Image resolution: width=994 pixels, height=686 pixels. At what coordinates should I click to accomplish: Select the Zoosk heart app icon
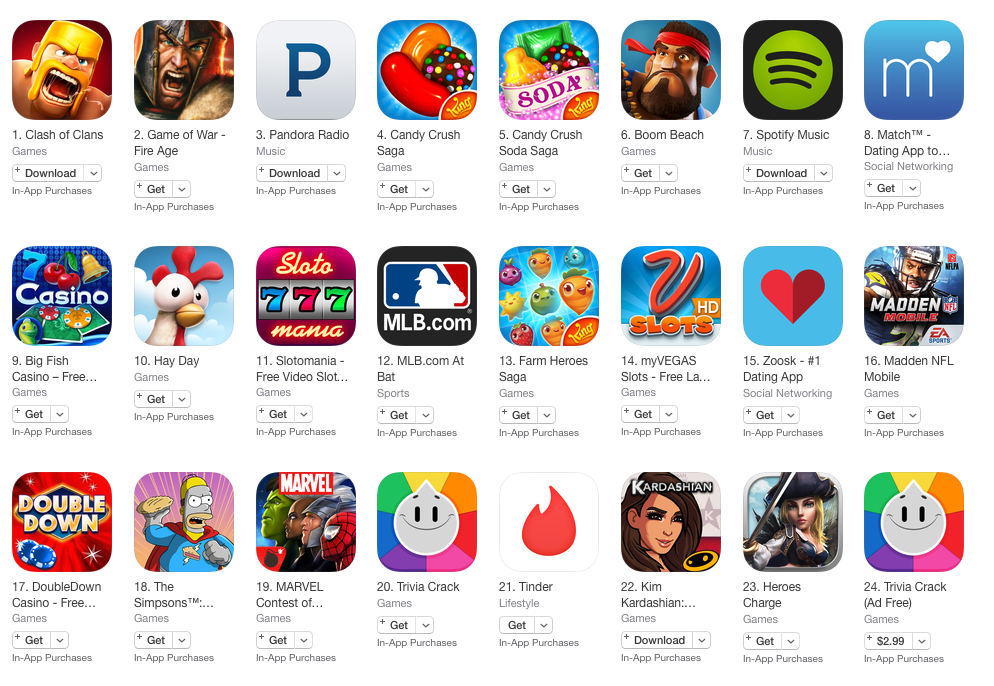pos(792,296)
